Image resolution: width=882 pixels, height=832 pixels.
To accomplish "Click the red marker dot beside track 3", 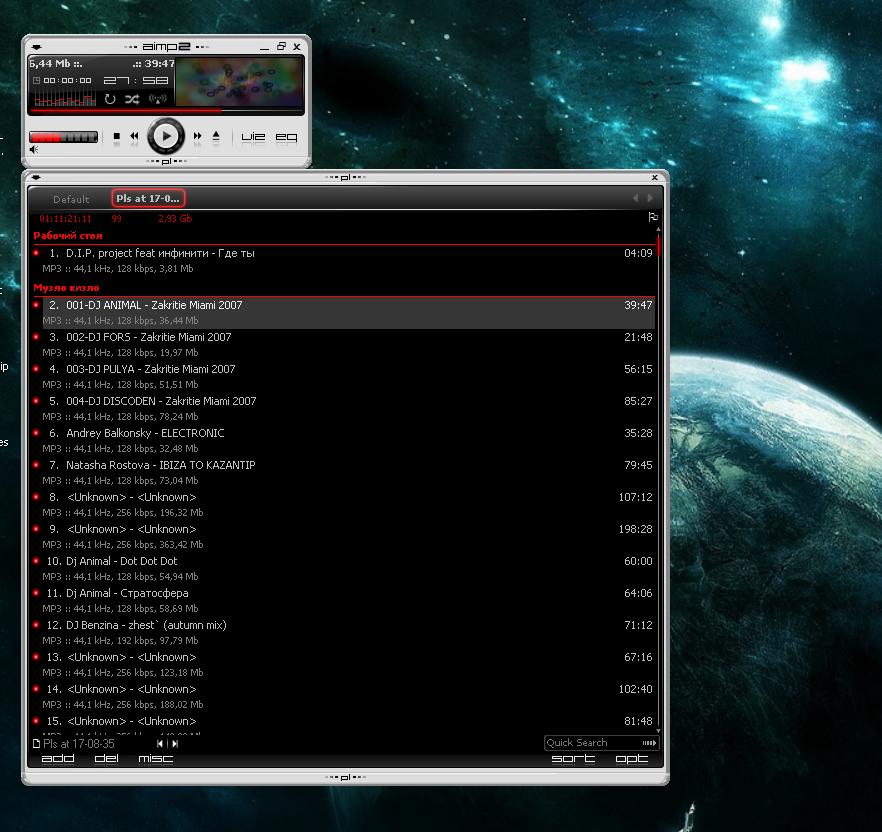I will point(37,336).
